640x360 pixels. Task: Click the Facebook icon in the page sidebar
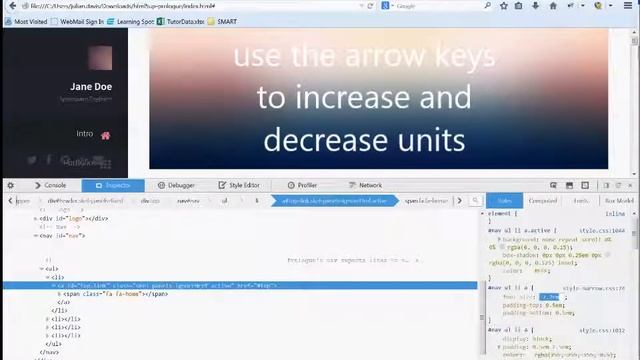(x=49, y=159)
